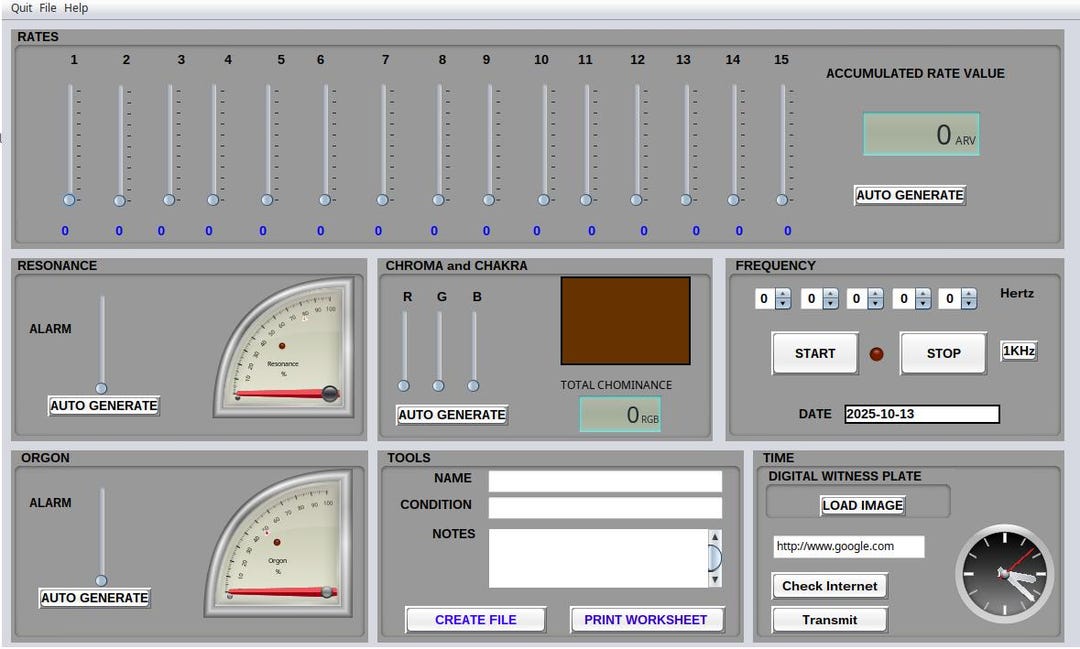Click the red LED on Orgon gauge
The image size is (1080, 649).
pos(277,542)
